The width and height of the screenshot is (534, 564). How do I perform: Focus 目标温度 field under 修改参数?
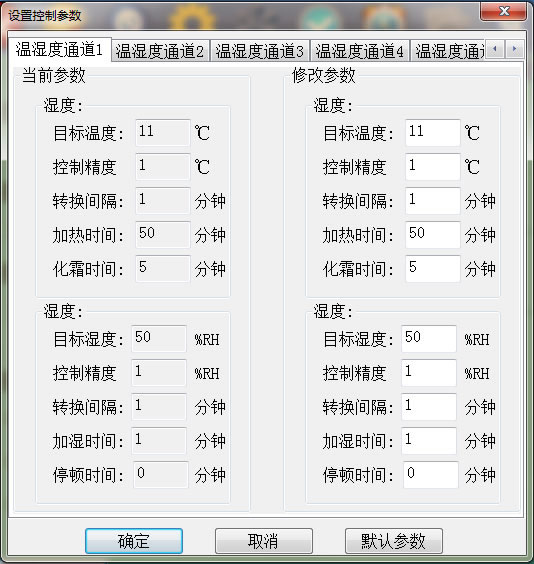coord(433,133)
